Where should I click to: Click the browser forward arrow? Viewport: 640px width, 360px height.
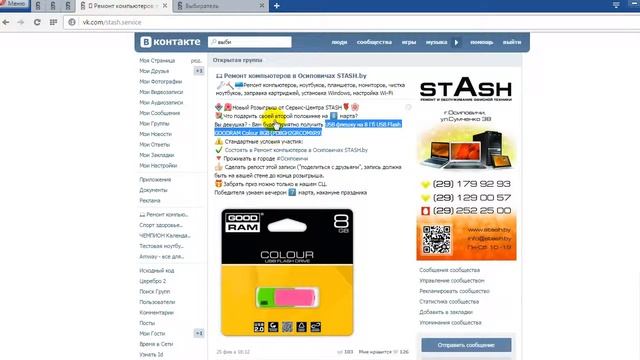point(21,22)
